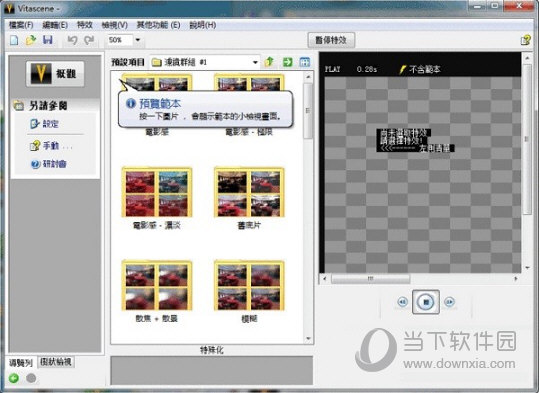This screenshot has width=540, height=393.
Task: Open the 50% zoom dropdown arrow
Action: click(138, 40)
